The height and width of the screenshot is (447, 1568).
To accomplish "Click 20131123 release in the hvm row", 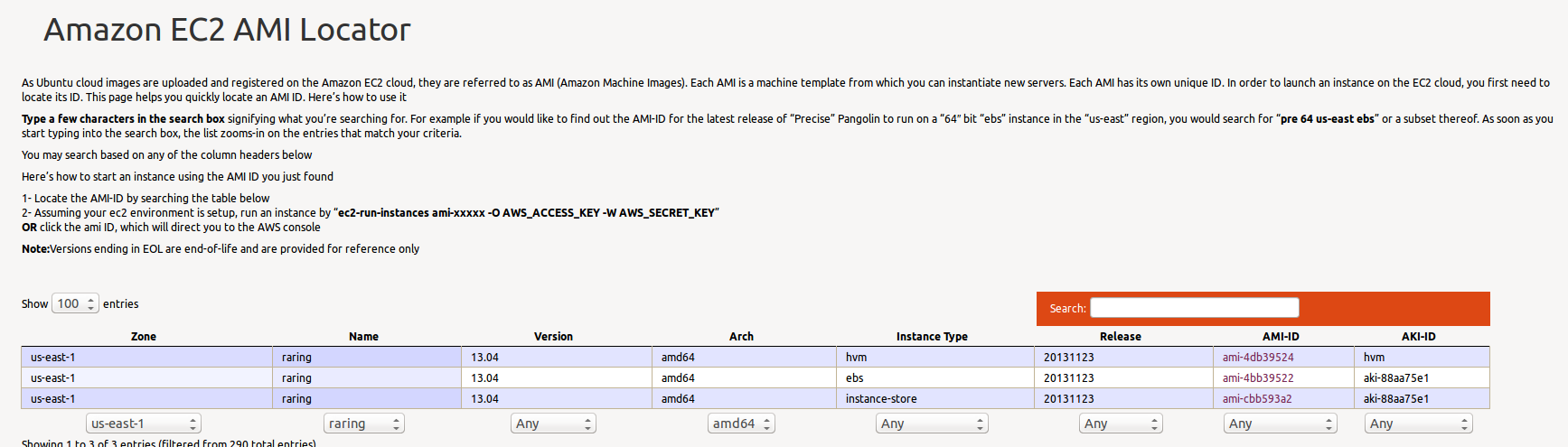I will [1069, 358].
